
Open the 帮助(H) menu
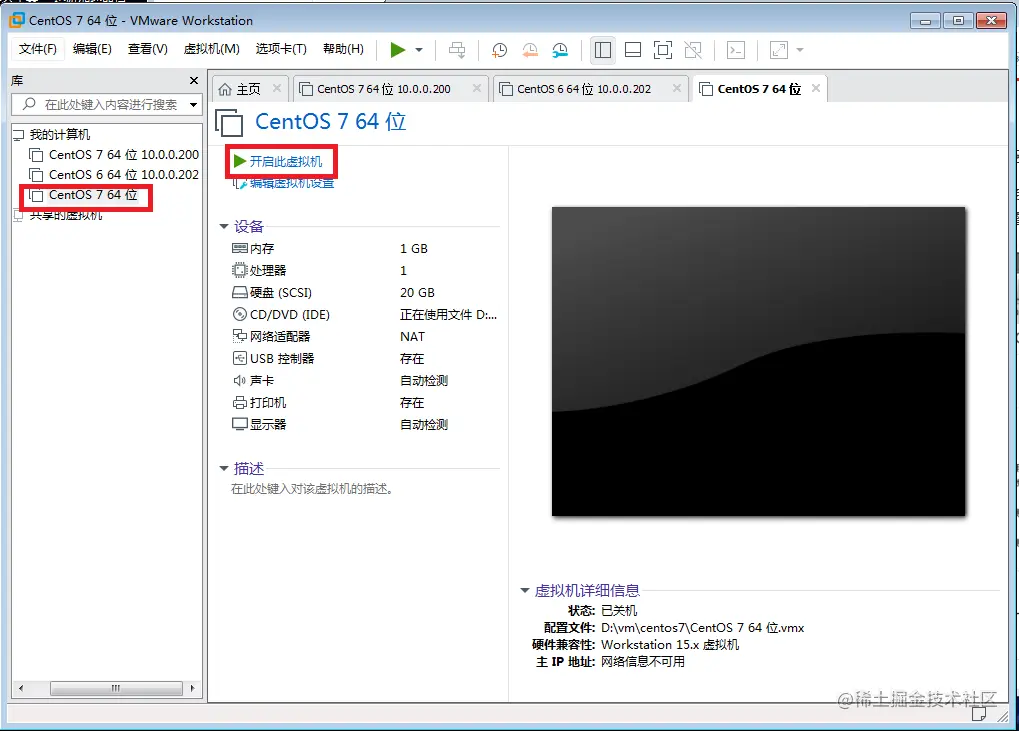coord(343,49)
